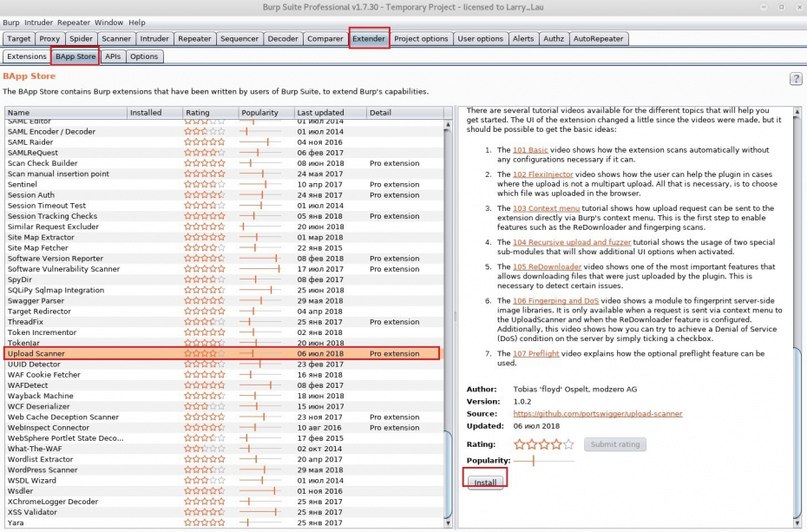This screenshot has width=807, height=532.
Task: Select the XSS Validator row
Action: (x=223, y=512)
